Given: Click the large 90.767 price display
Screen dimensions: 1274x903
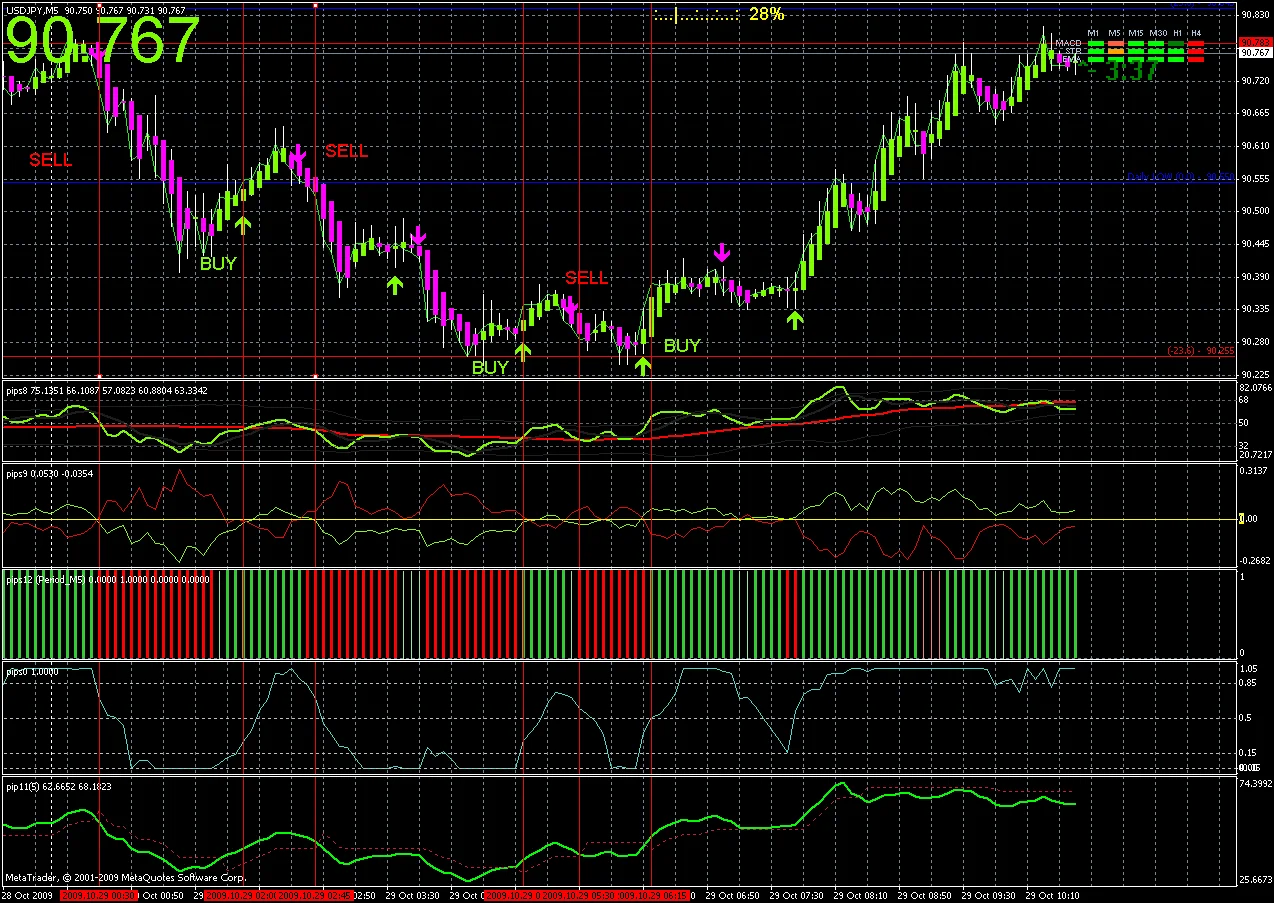Looking at the screenshot, I should [105, 42].
